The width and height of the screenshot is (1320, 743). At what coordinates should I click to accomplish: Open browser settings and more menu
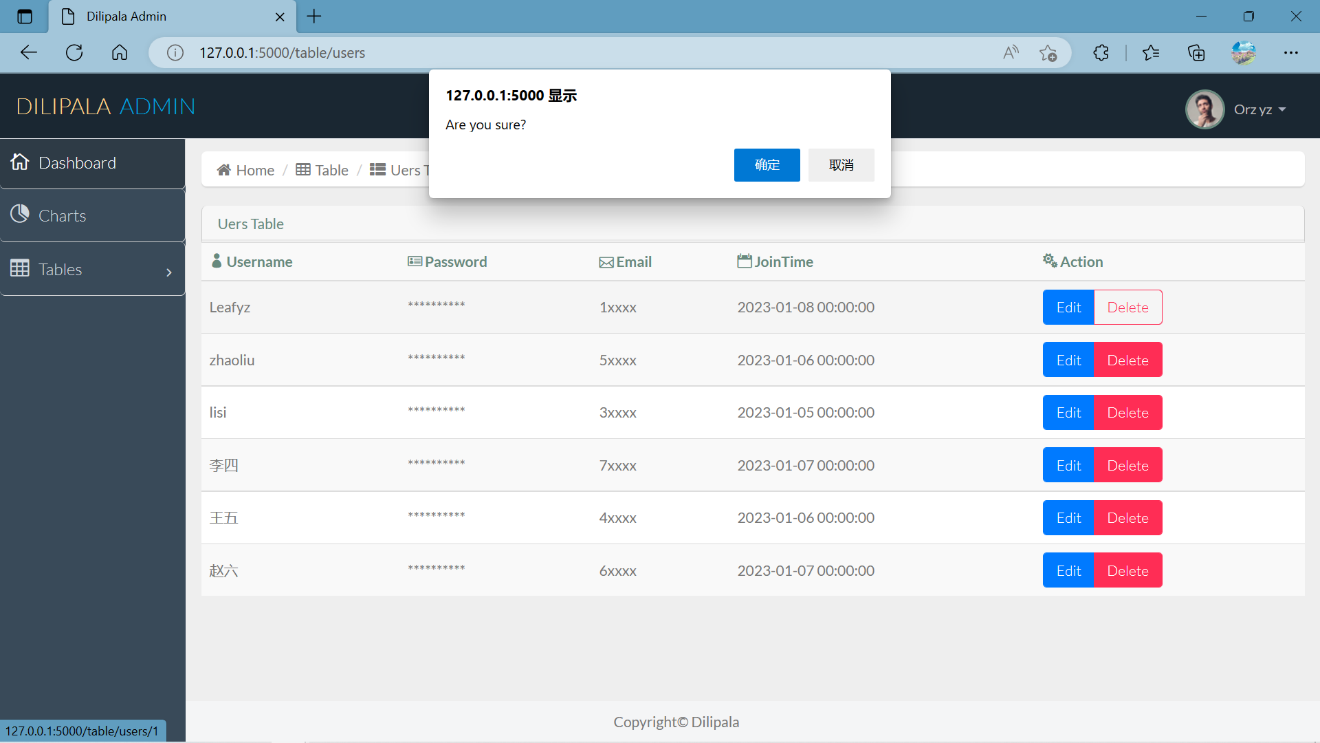(1291, 53)
